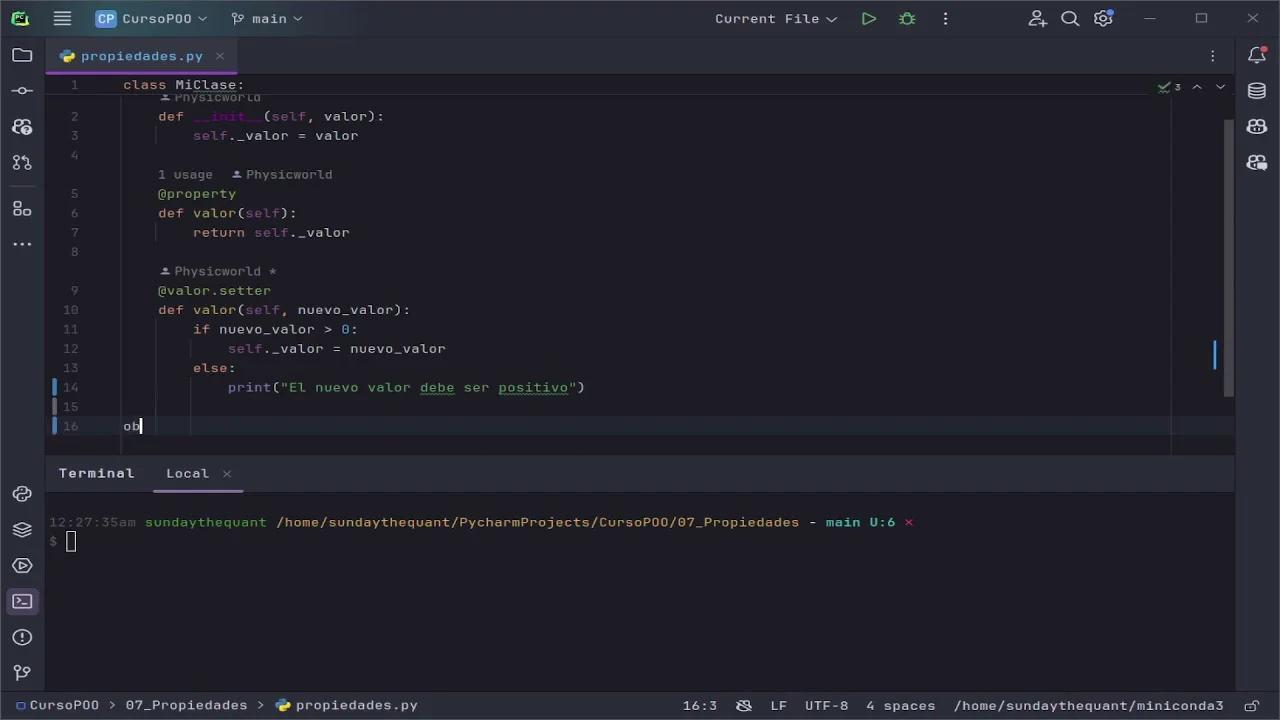
Task: Show the Structure tool window
Action: (22, 208)
